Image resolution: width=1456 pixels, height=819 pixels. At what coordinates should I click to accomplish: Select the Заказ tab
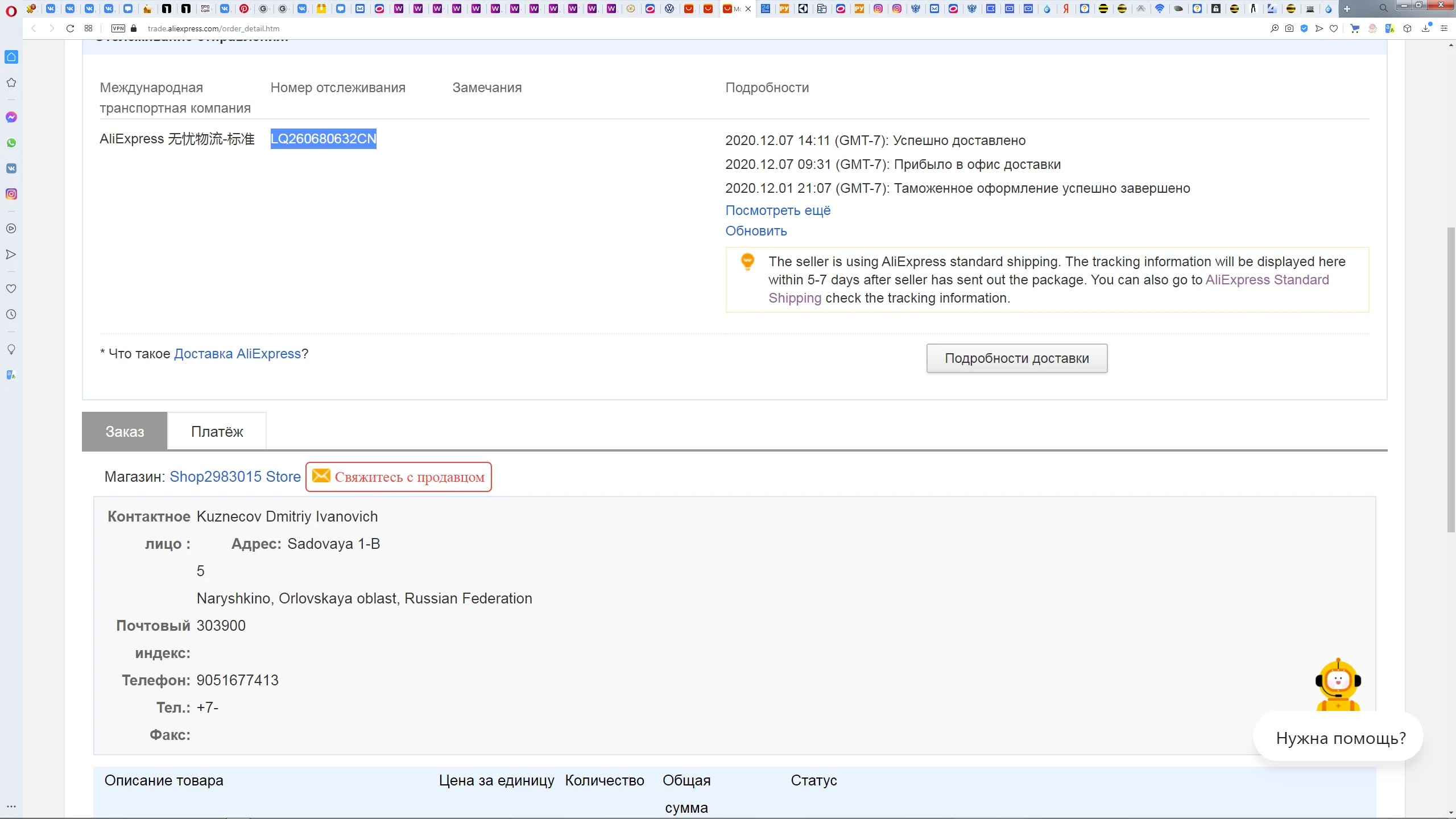125,432
